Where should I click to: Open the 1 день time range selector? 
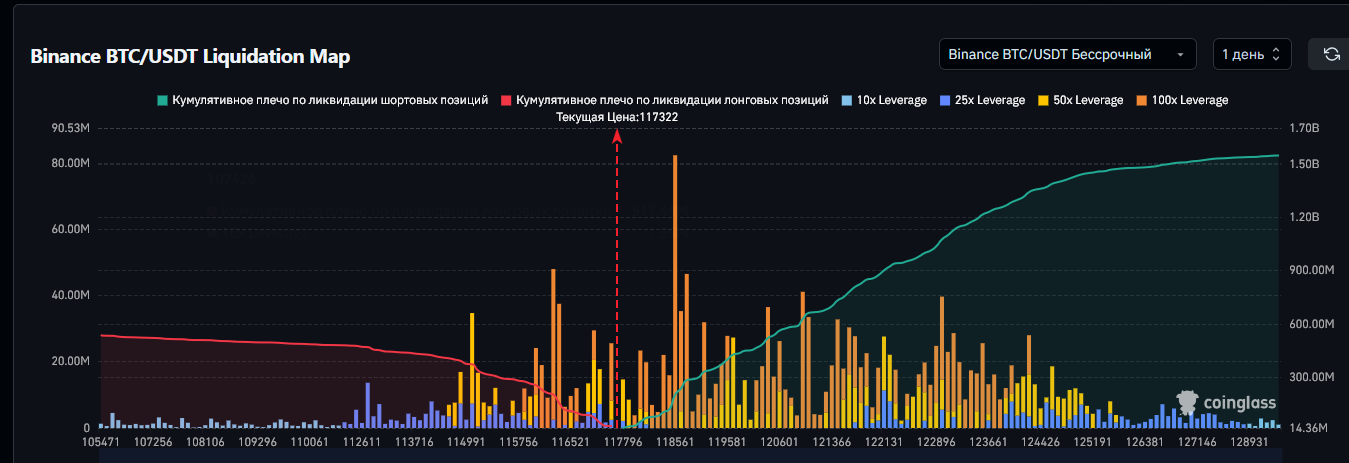click(x=1252, y=54)
